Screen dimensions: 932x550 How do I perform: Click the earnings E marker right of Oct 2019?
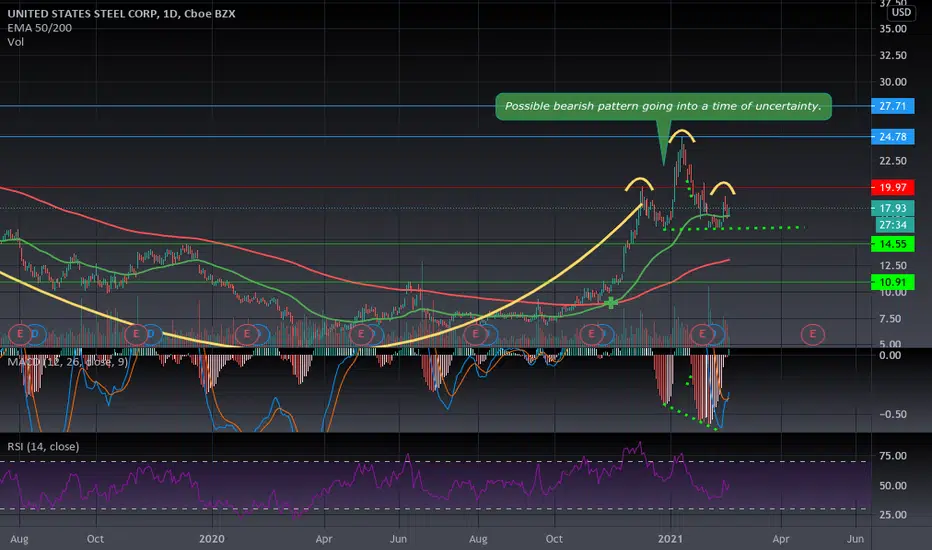tap(136, 334)
